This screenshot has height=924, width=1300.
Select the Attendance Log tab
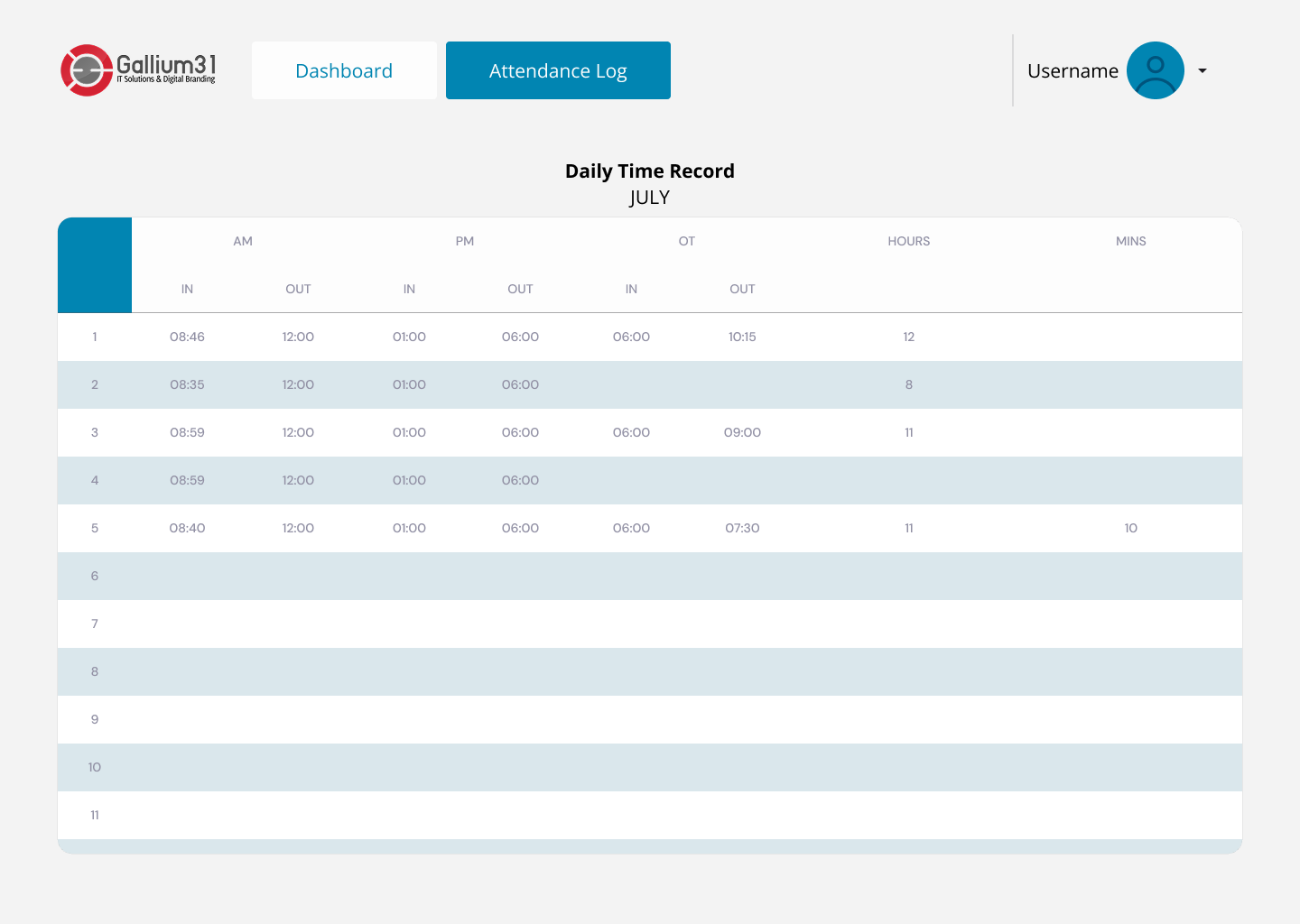click(558, 69)
